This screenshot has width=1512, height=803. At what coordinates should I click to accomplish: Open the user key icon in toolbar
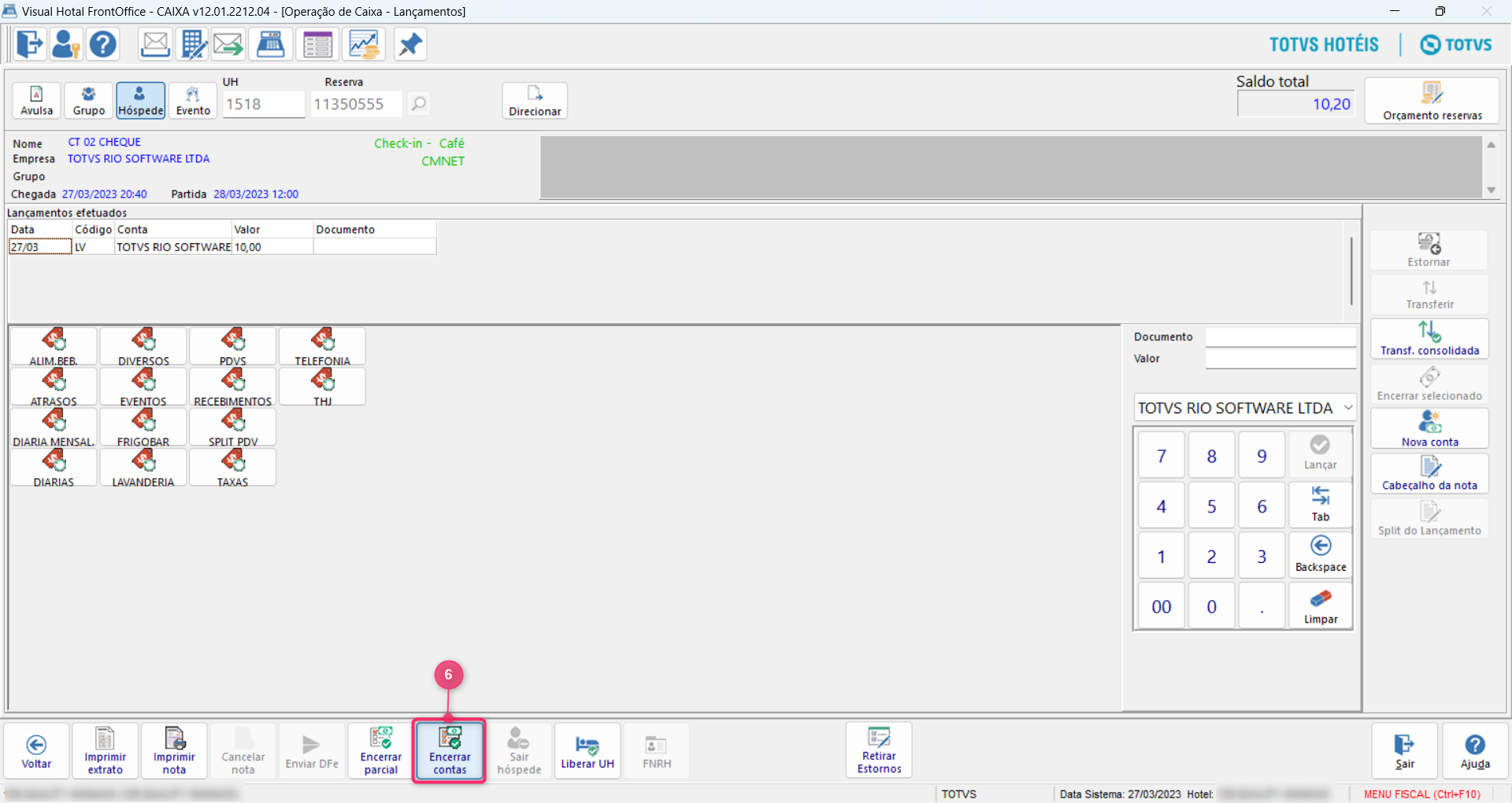66,44
